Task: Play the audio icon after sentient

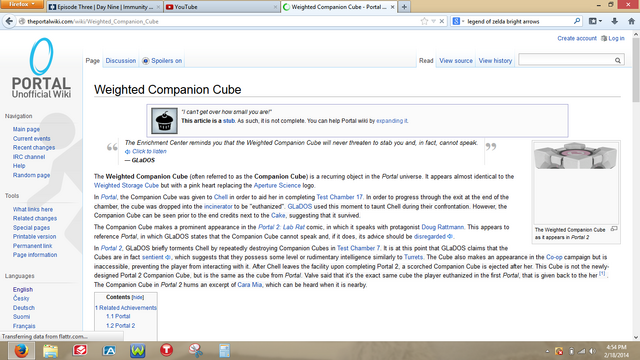Action: [x=168, y=257]
